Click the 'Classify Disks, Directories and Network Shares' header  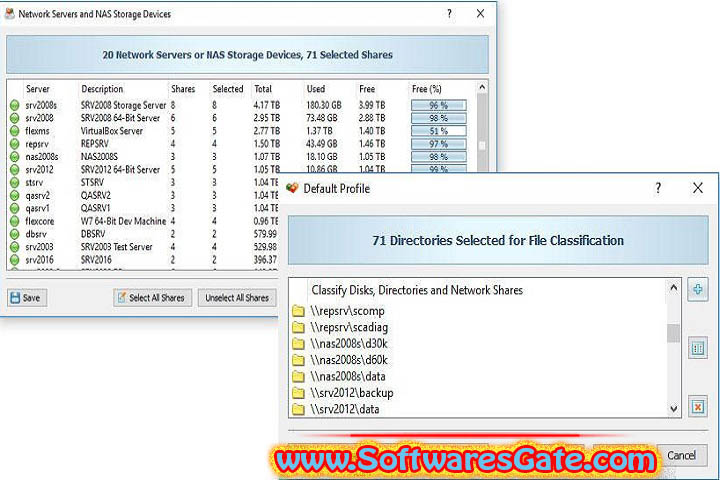(417, 290)
